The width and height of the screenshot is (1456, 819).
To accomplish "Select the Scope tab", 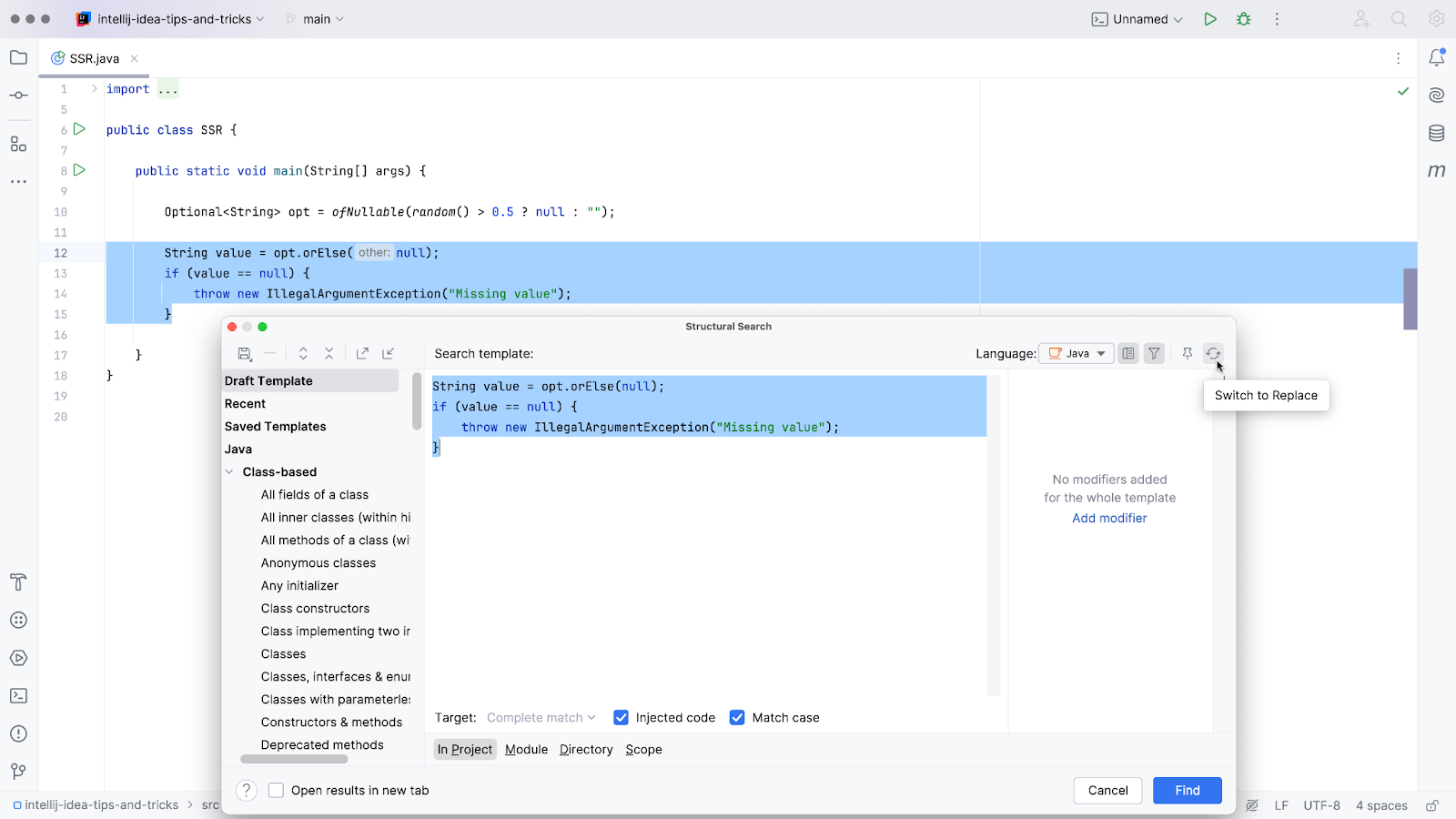I will (644, 750).
